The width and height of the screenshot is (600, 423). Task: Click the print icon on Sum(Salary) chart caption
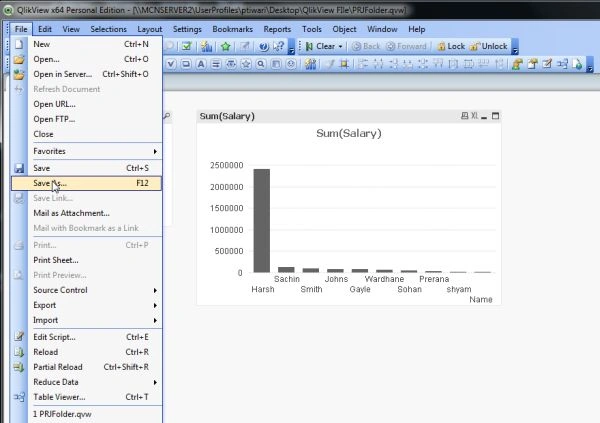[464, 116]
